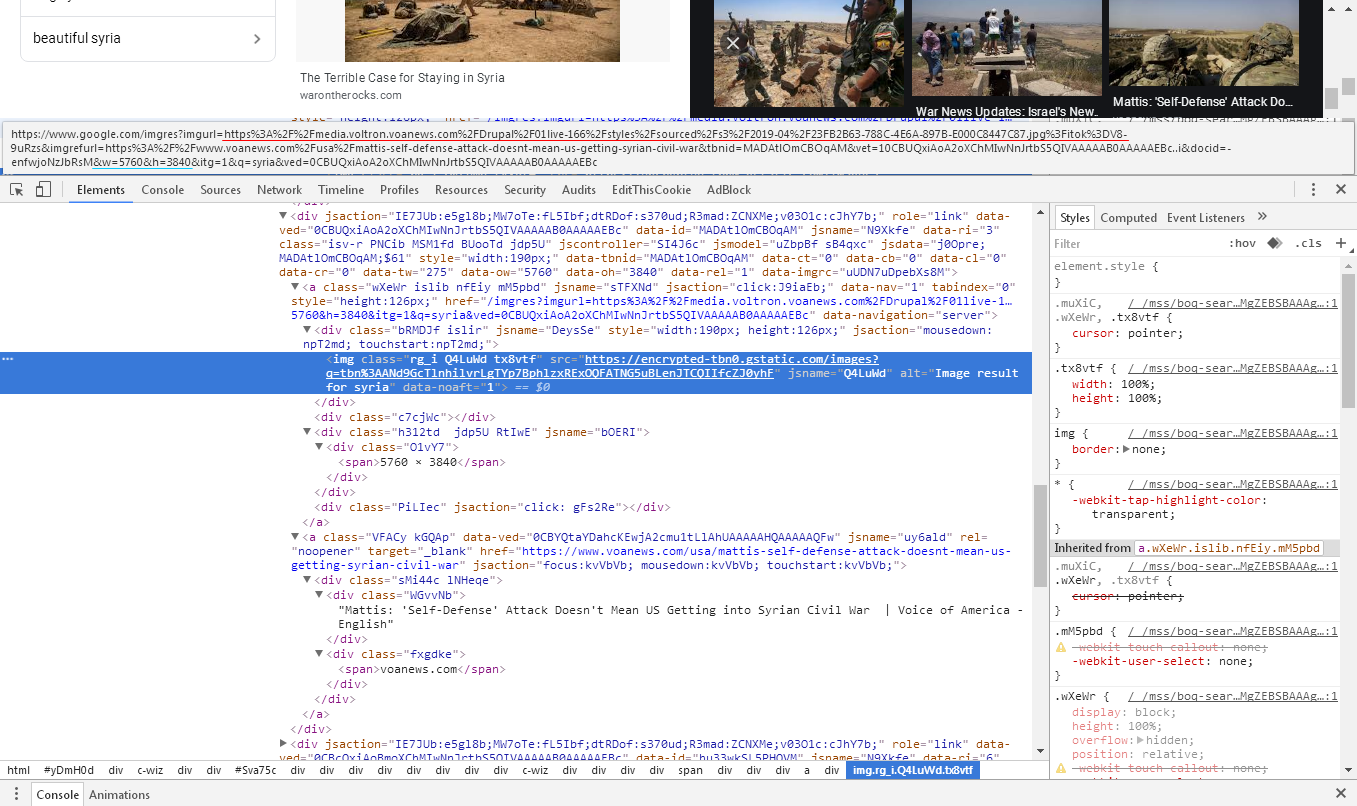Close the image preview with the X icon
Viewport: 1357px width, 806px height.
tap(733, 43)
